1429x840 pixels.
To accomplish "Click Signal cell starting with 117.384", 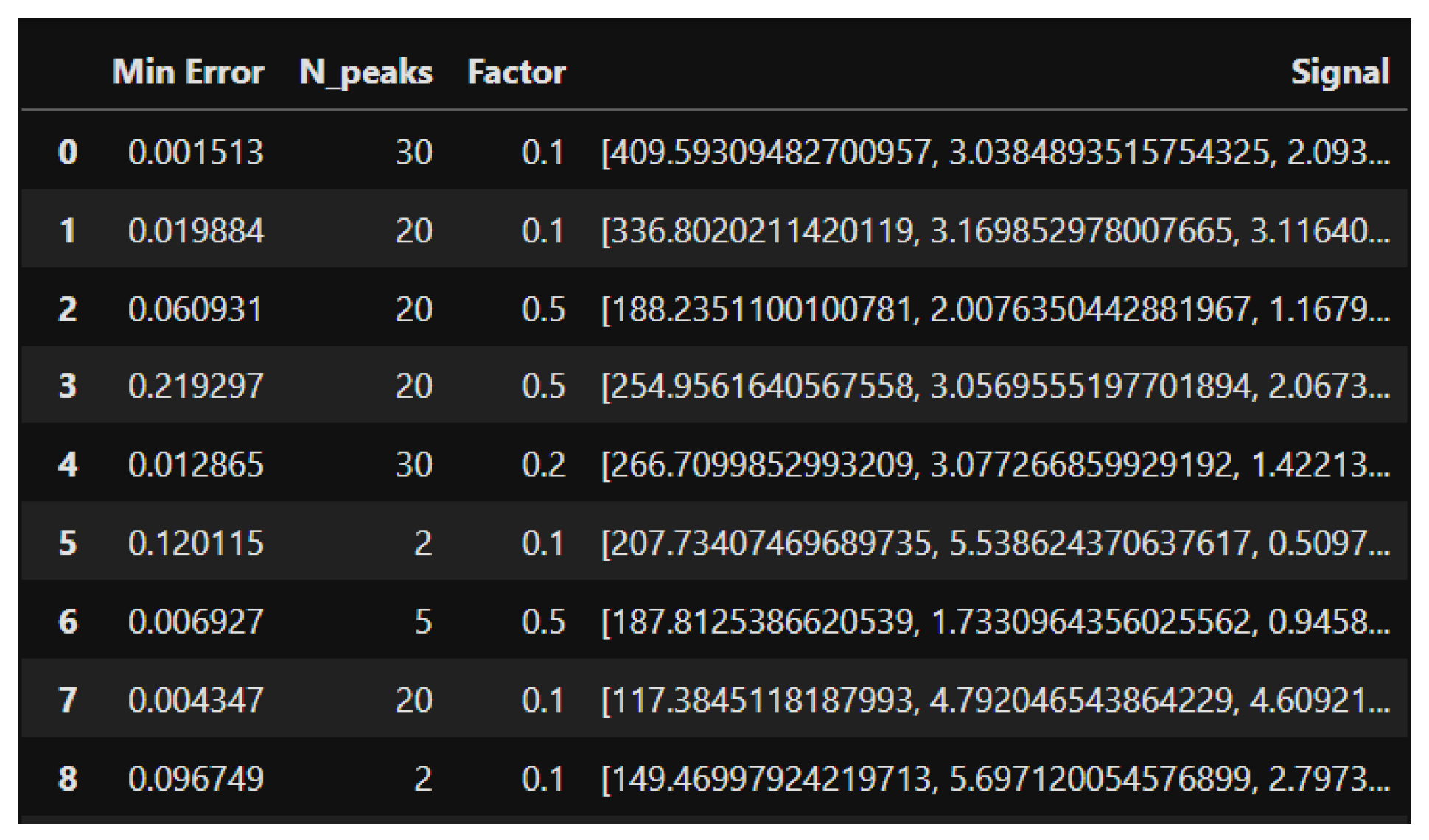I will tap(995, 699).
